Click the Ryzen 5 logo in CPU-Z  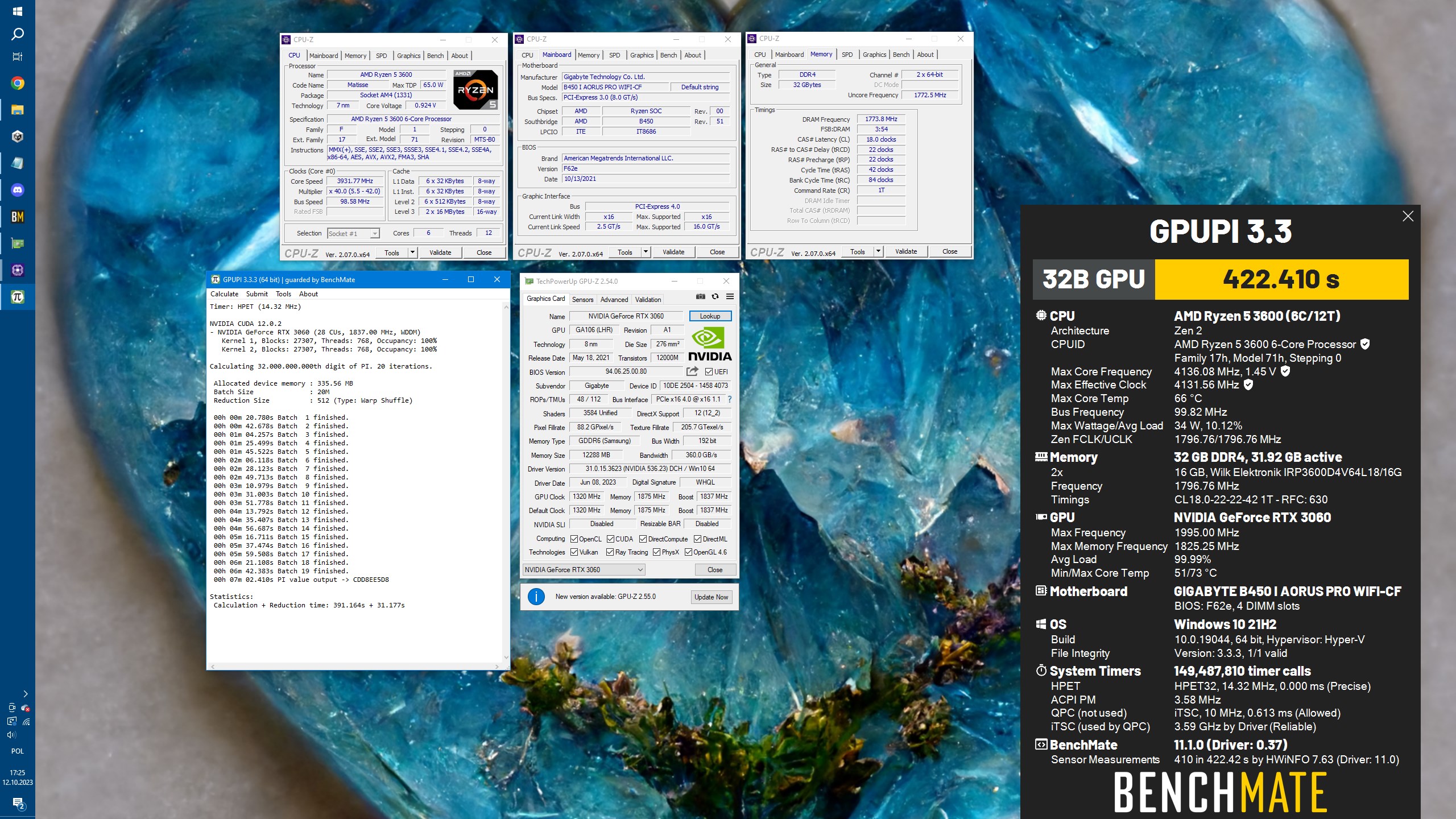[x=475, y=89]
